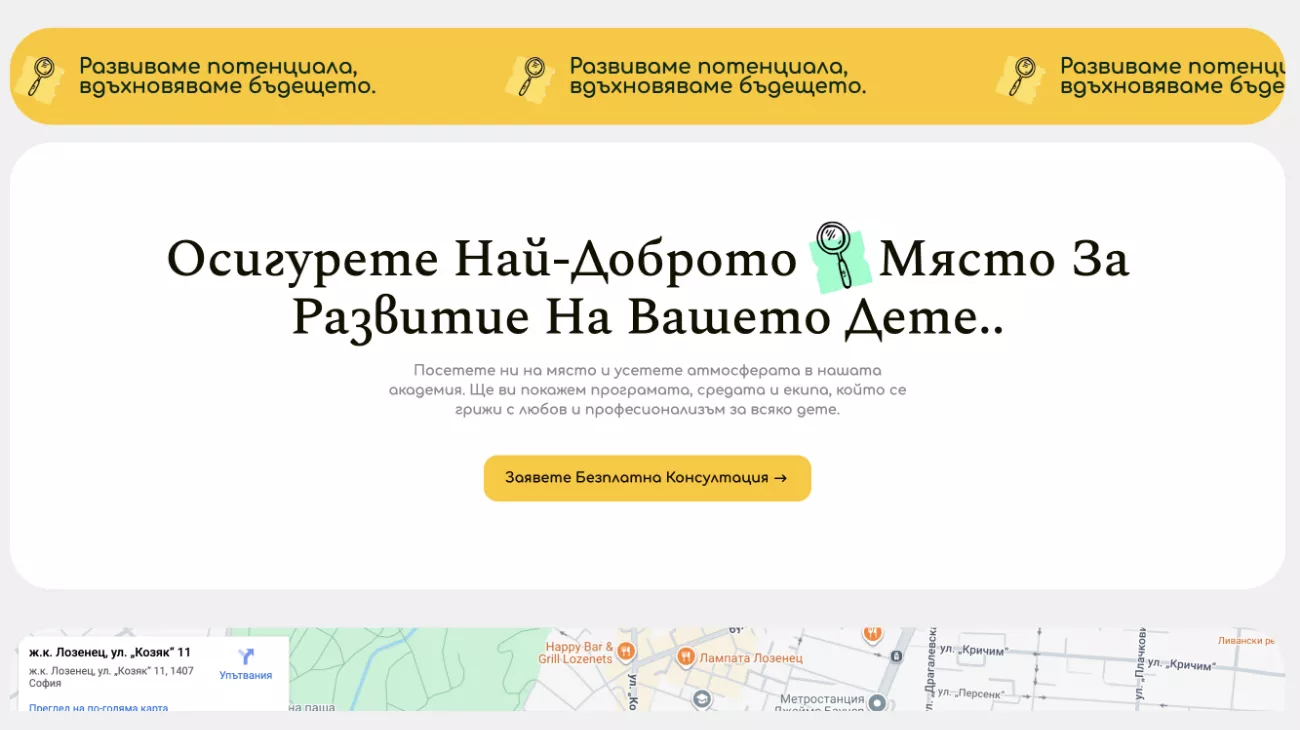The image size is (1300, 730).
Task: Click the restaurant pin near Драгалевска street
Action: coord(872,634)
